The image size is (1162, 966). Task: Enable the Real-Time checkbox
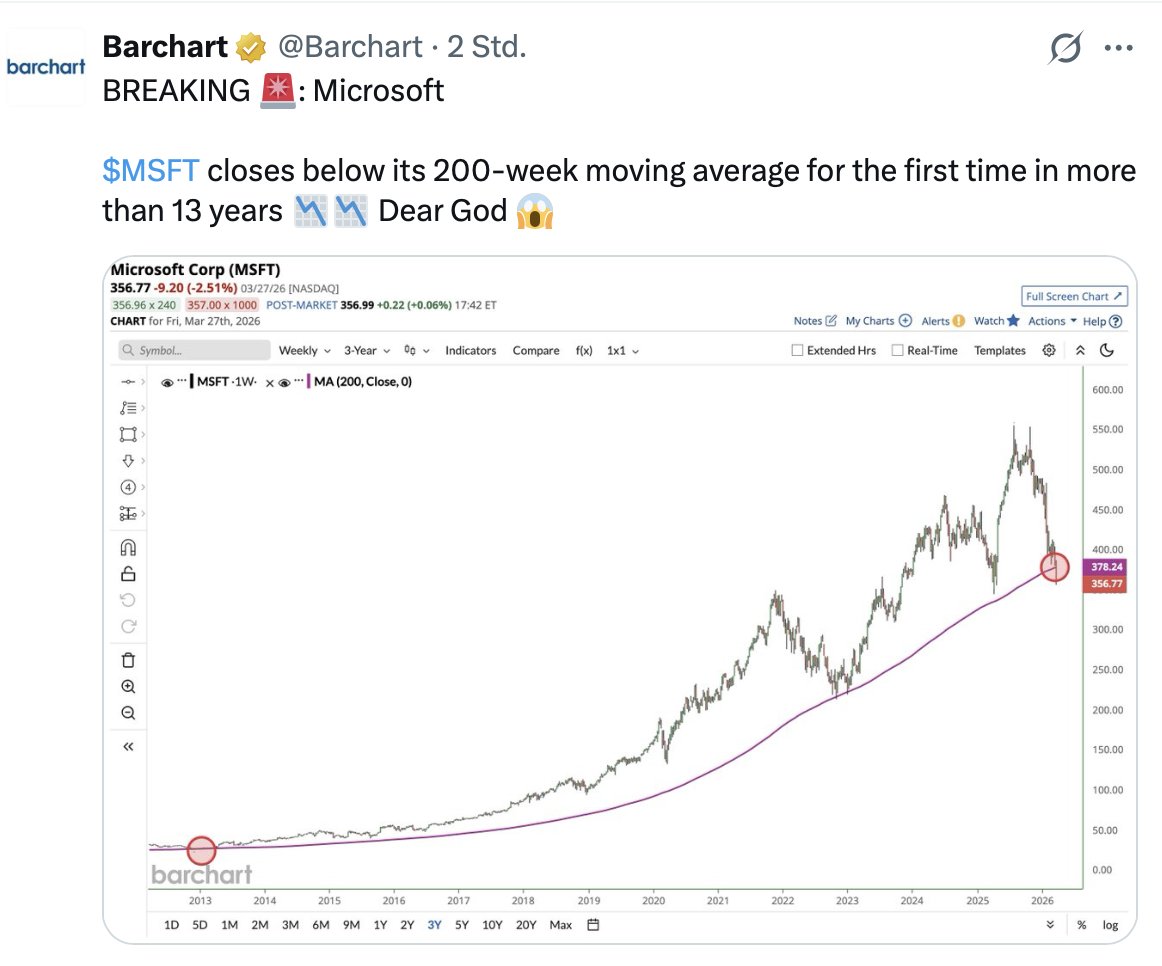pyautogui.click(x=897, y=351)
